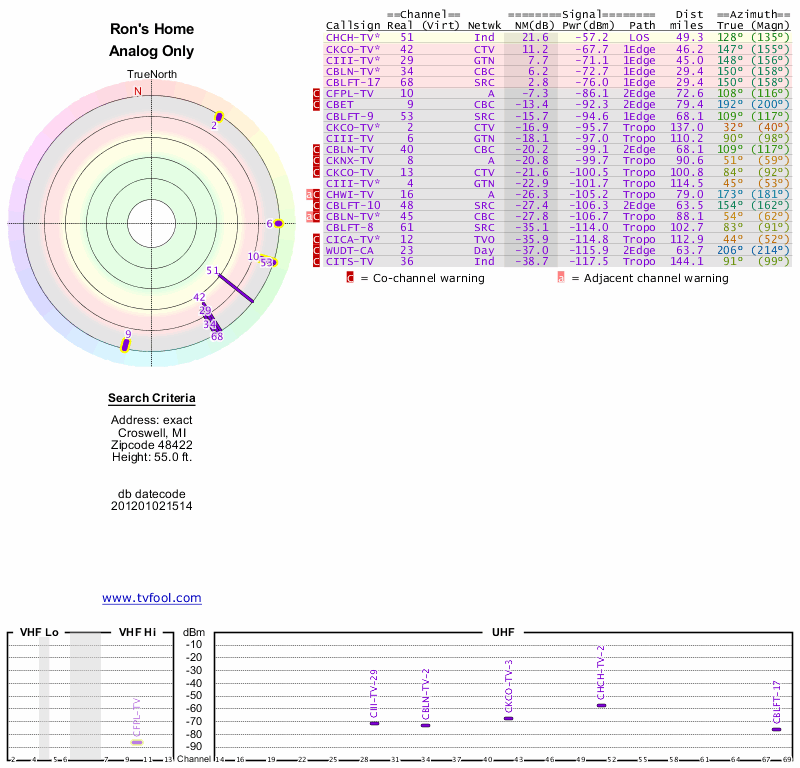The image size is (800, 768).
Task: Click co-channel warning icon beside CKNX-TV
Action: coord(317,160)
